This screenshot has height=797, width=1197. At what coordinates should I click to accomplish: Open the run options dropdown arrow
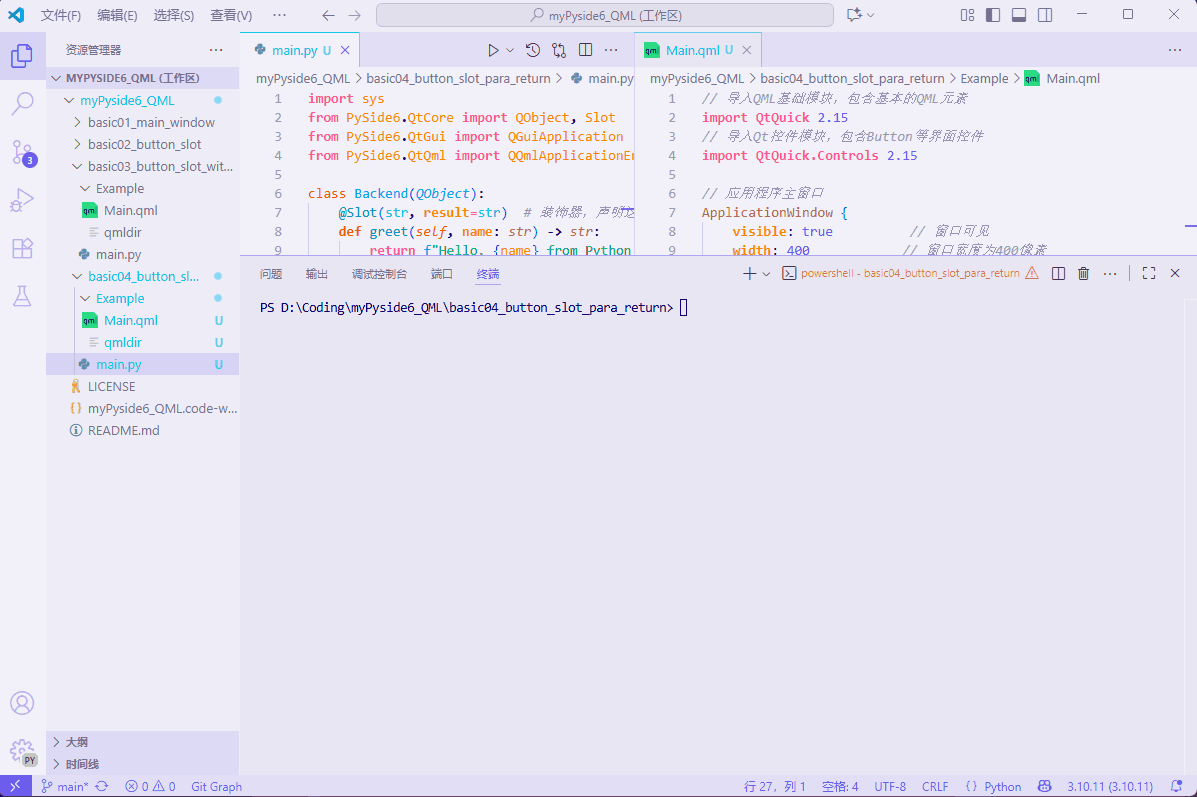[x=510, y=50]
